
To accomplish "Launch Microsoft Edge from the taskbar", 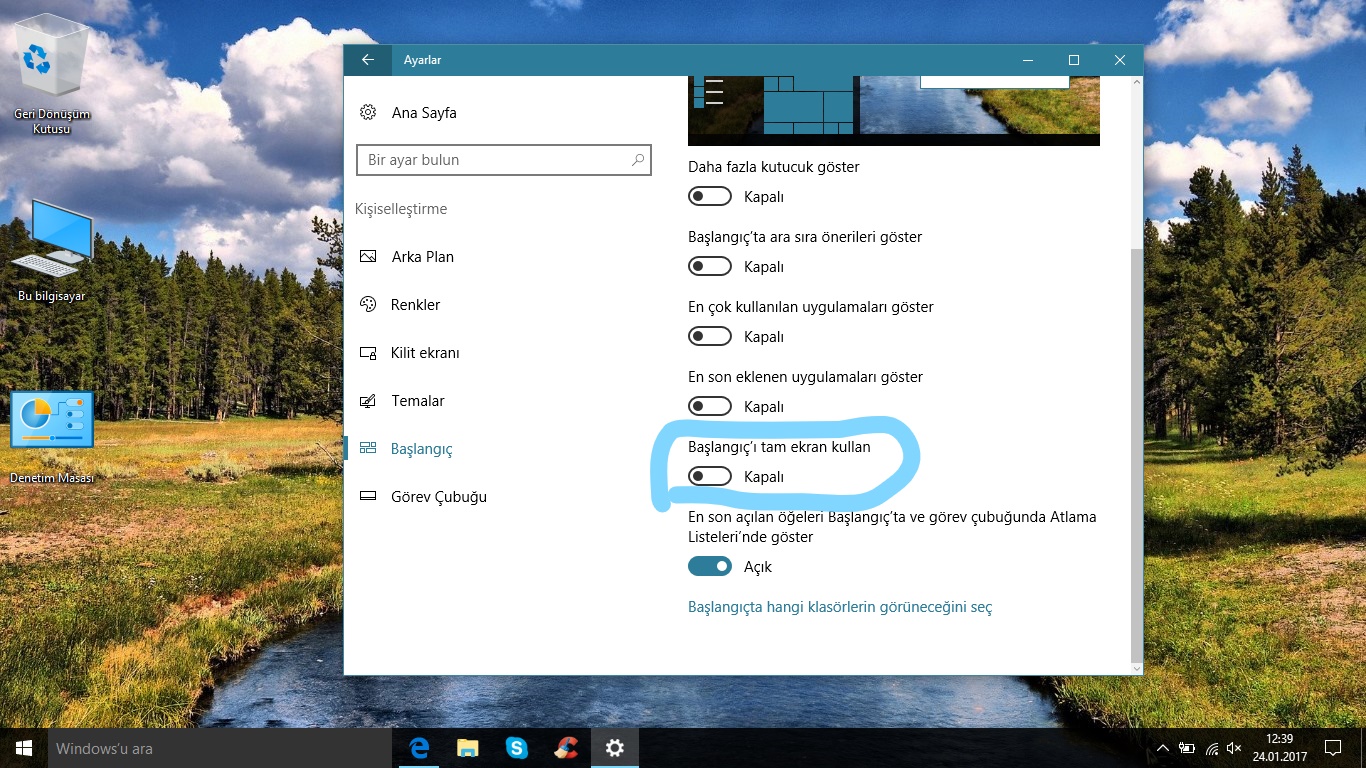I will pos(419,748).
